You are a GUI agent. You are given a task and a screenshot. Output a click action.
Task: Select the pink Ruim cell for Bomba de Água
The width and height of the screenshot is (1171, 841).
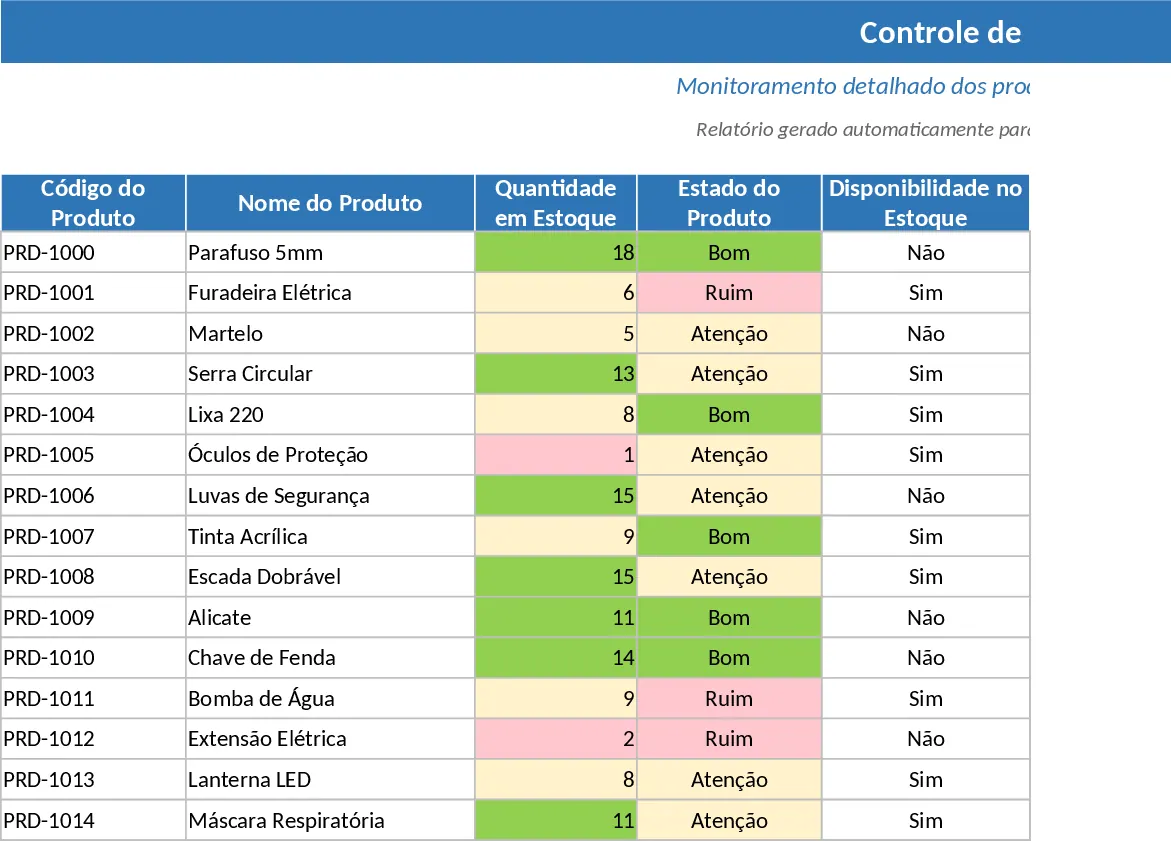coord(729,698)
